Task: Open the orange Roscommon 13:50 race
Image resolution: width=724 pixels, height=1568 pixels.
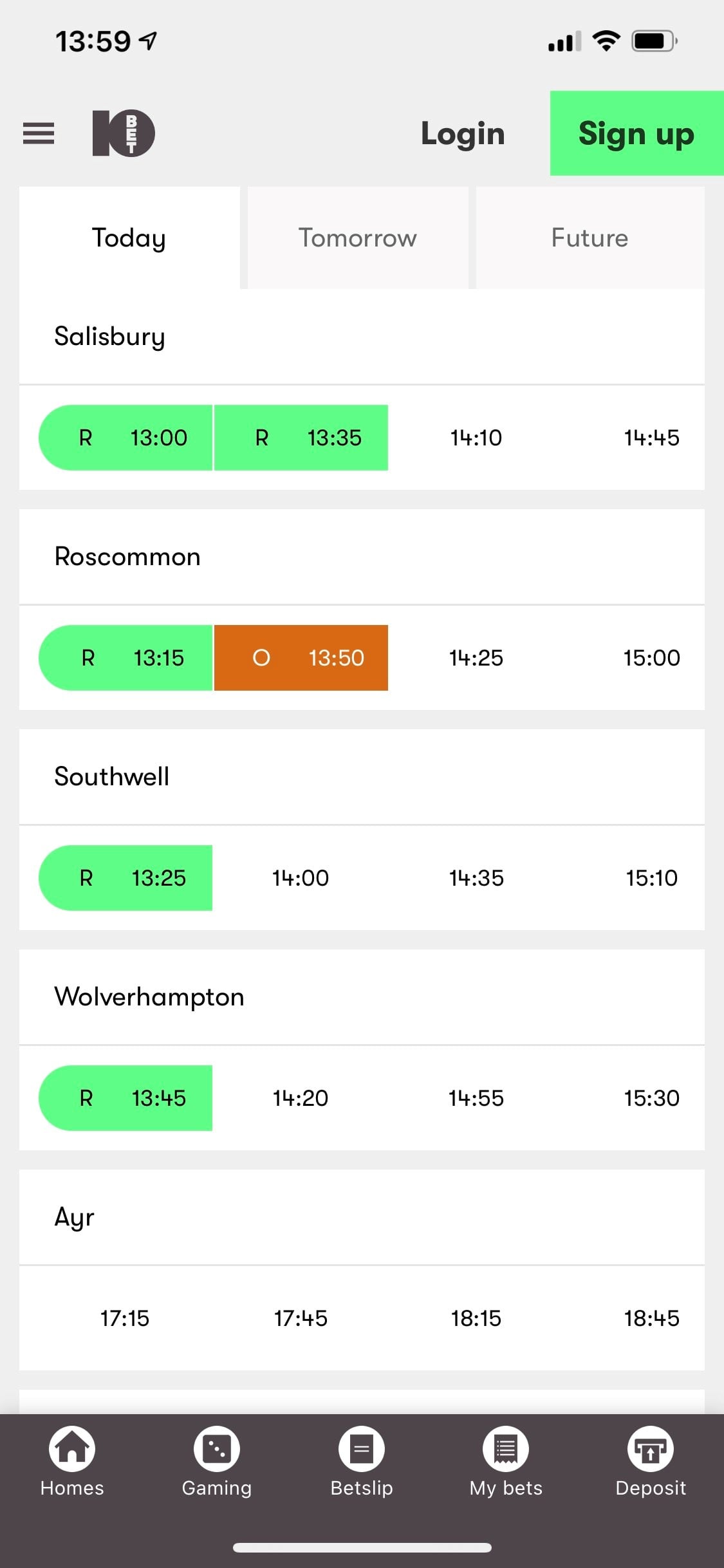Action: (x=301, y=658)
